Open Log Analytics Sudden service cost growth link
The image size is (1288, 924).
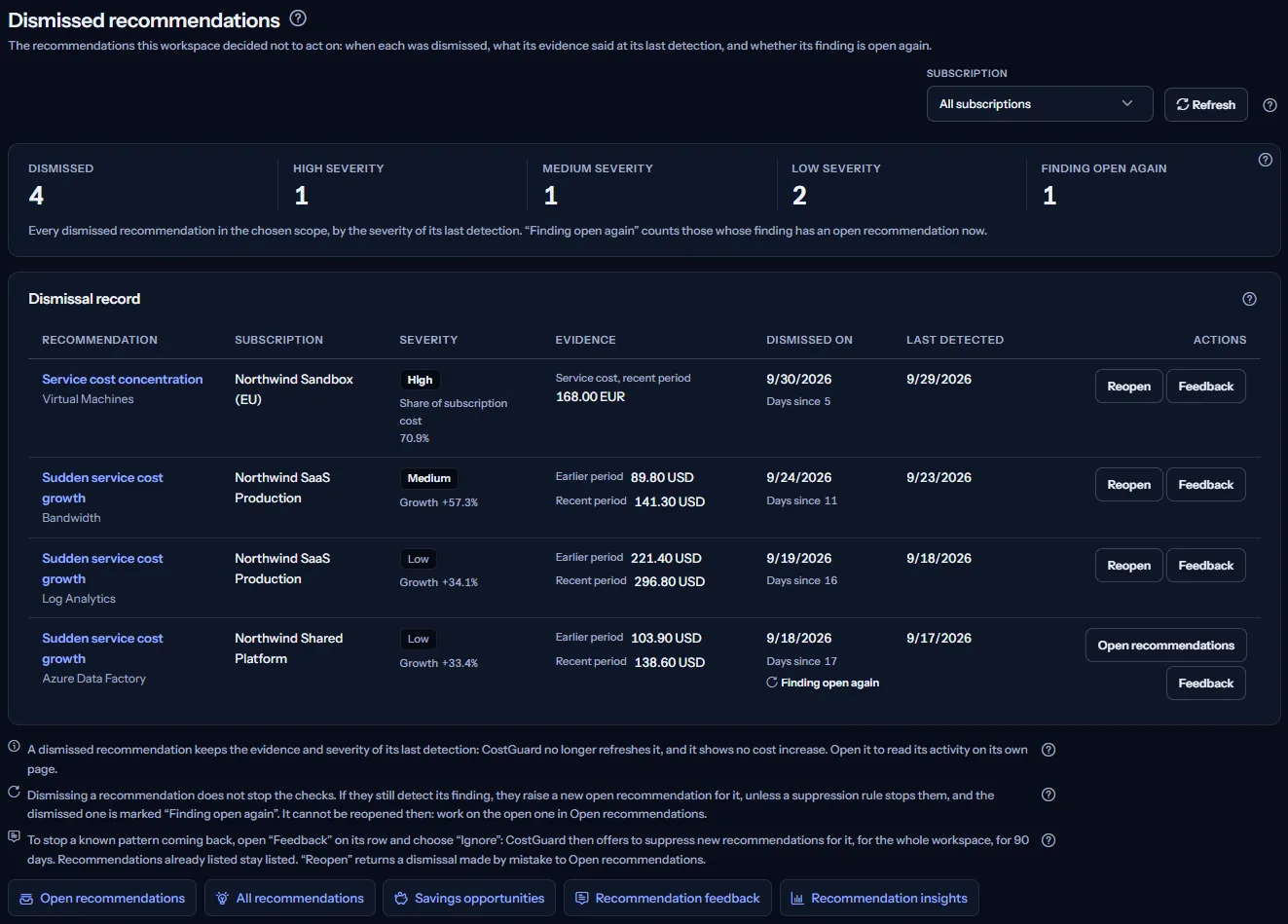102,569
